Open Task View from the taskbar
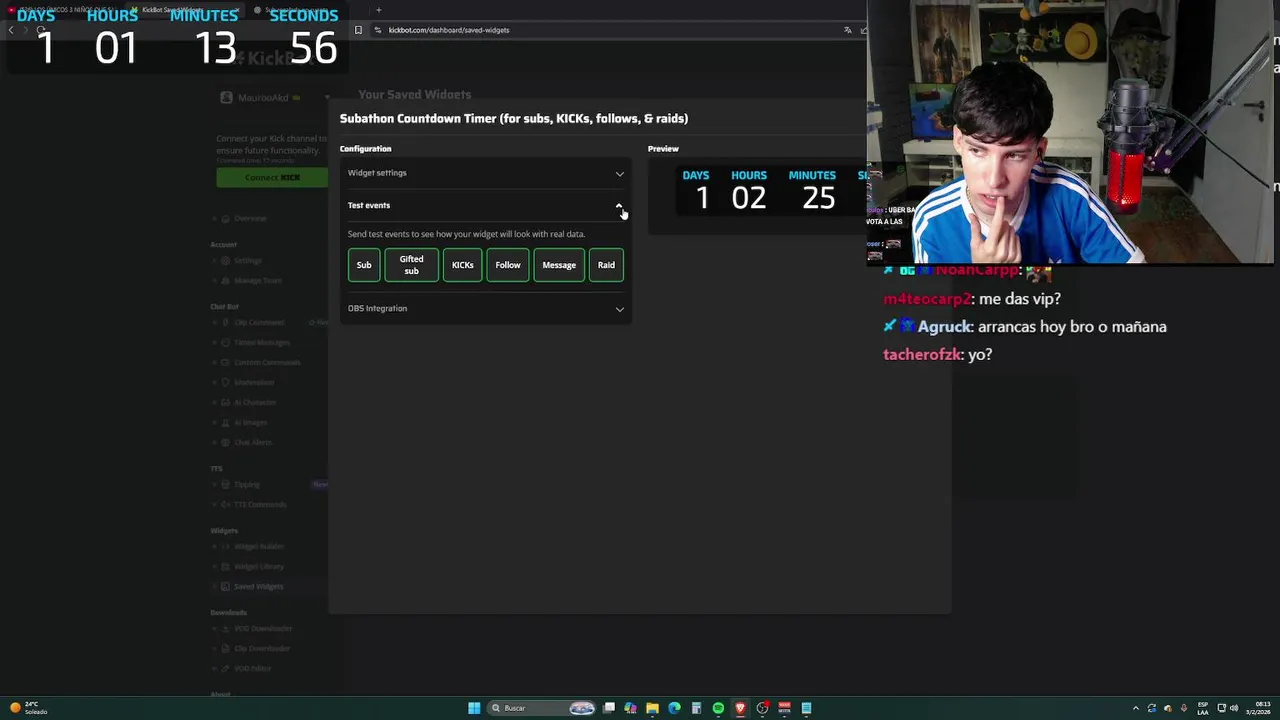Viewport: 1280px width, 720px height. click(x=608, y=708)
